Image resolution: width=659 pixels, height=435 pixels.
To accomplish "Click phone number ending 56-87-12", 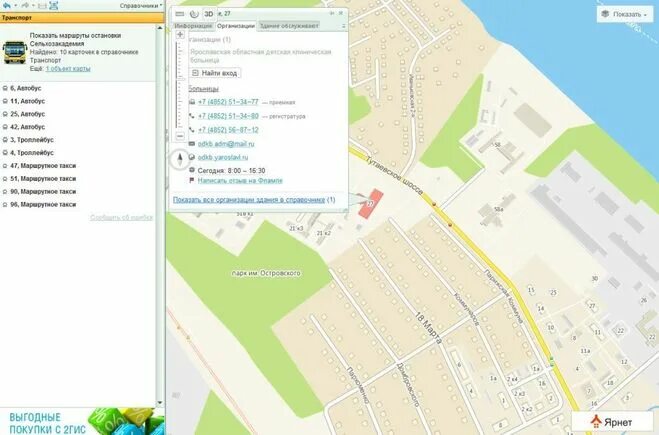I will pyautogui.click(x=228, y=130).
